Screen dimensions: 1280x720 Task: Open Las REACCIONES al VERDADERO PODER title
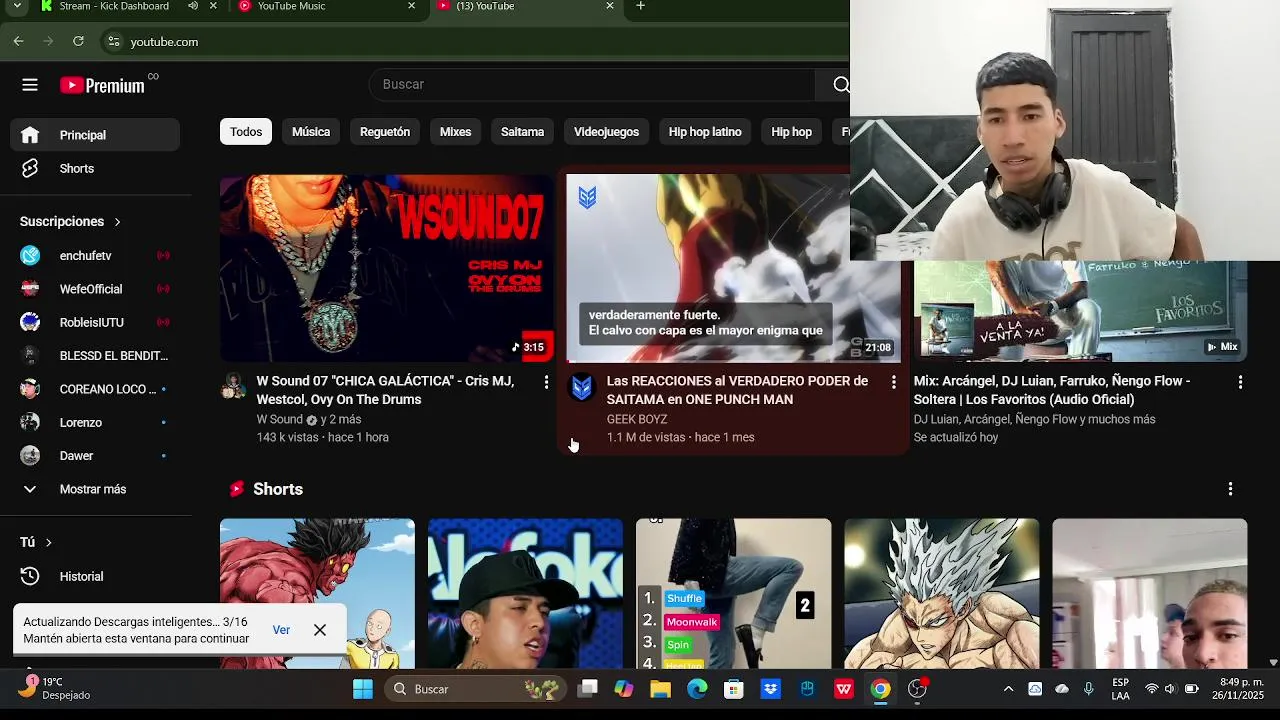tap(737, 390)
